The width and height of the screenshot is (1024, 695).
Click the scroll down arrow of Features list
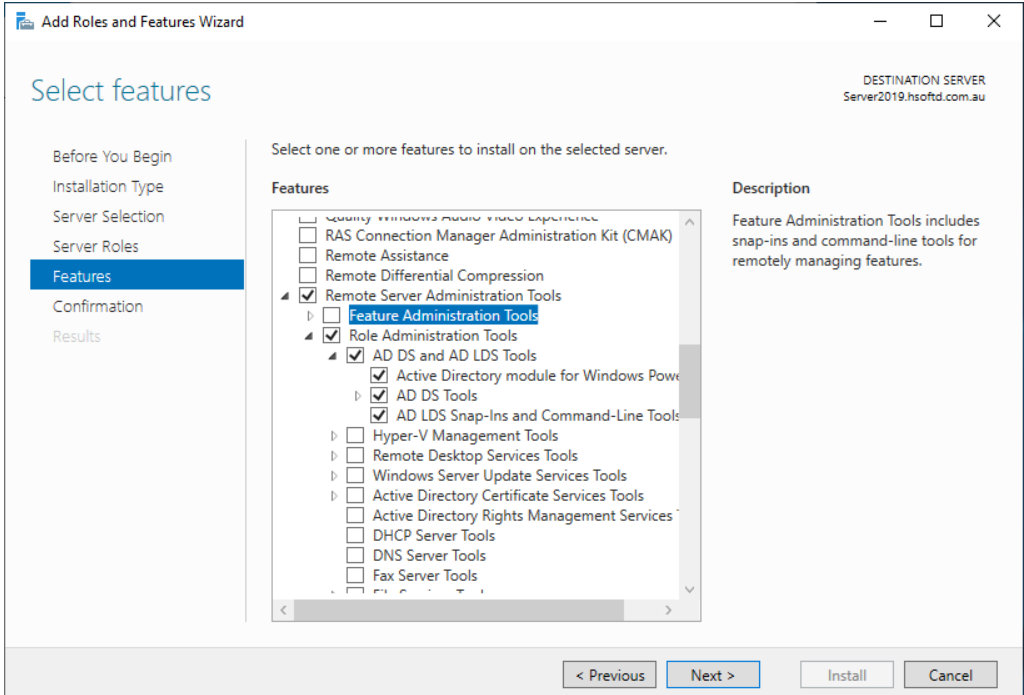click(690, 589)
